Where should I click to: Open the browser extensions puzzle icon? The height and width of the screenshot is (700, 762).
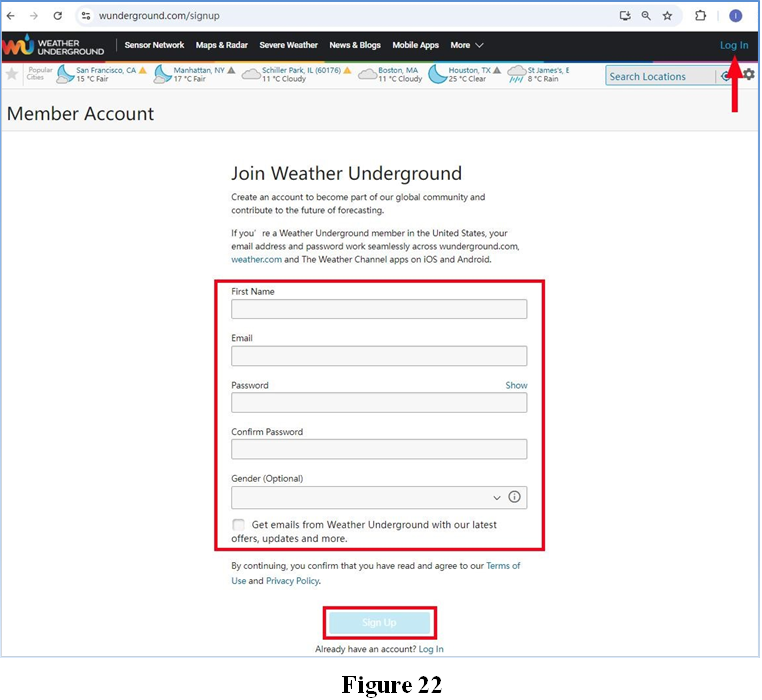pyautogui.click(x=700, y=16)
